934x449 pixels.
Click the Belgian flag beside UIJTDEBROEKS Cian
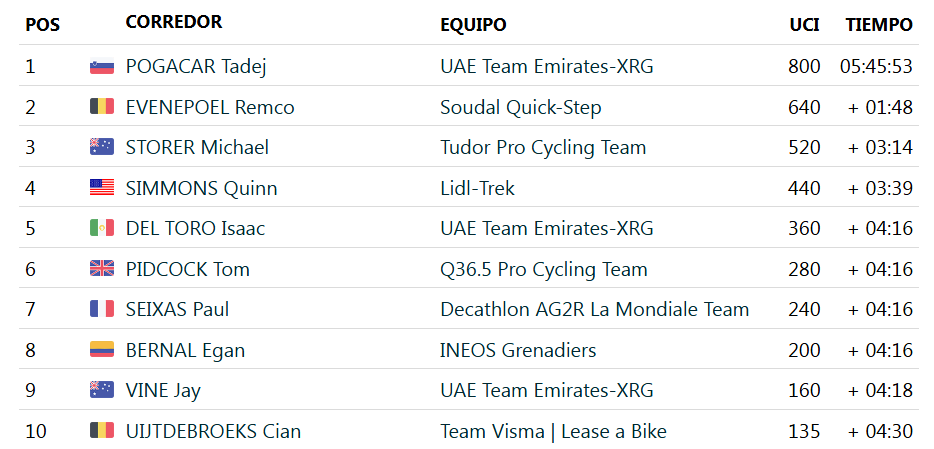tap(101, 431)
